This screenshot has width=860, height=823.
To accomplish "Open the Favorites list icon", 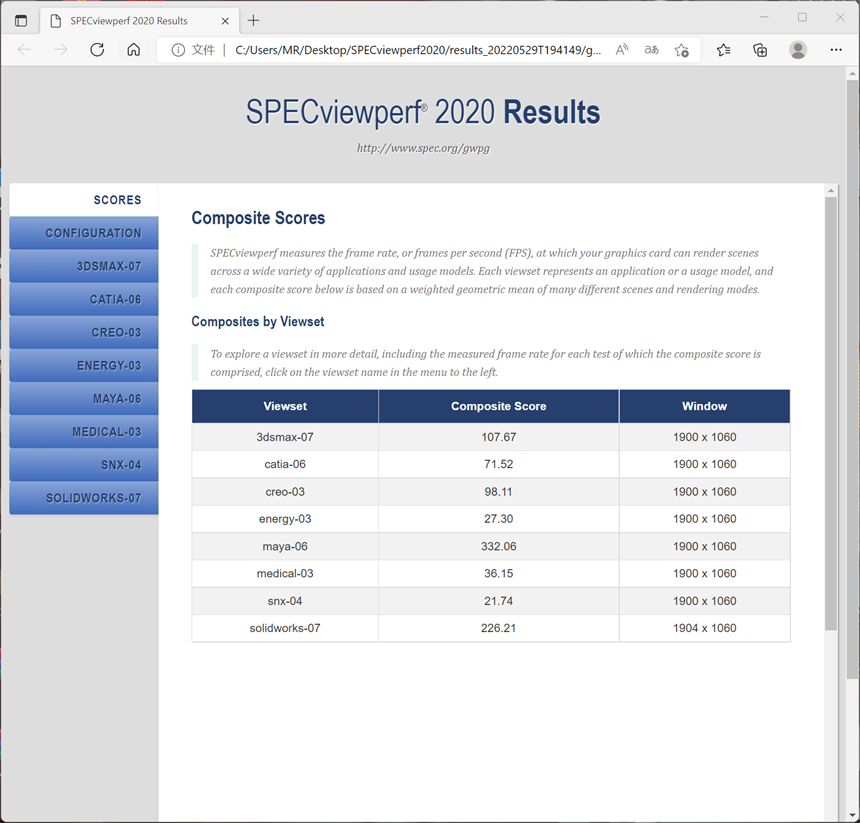I will coord(723,50).
